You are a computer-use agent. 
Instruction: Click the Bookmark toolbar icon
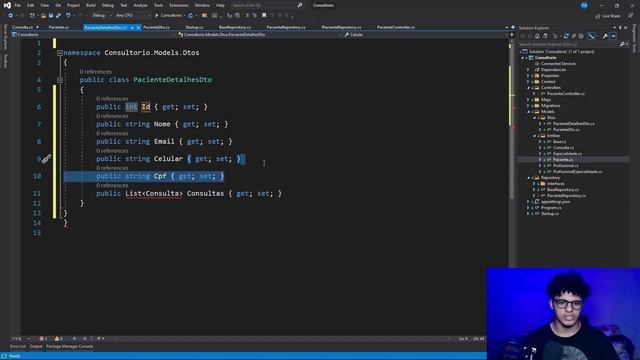click(x=264, y=16)
